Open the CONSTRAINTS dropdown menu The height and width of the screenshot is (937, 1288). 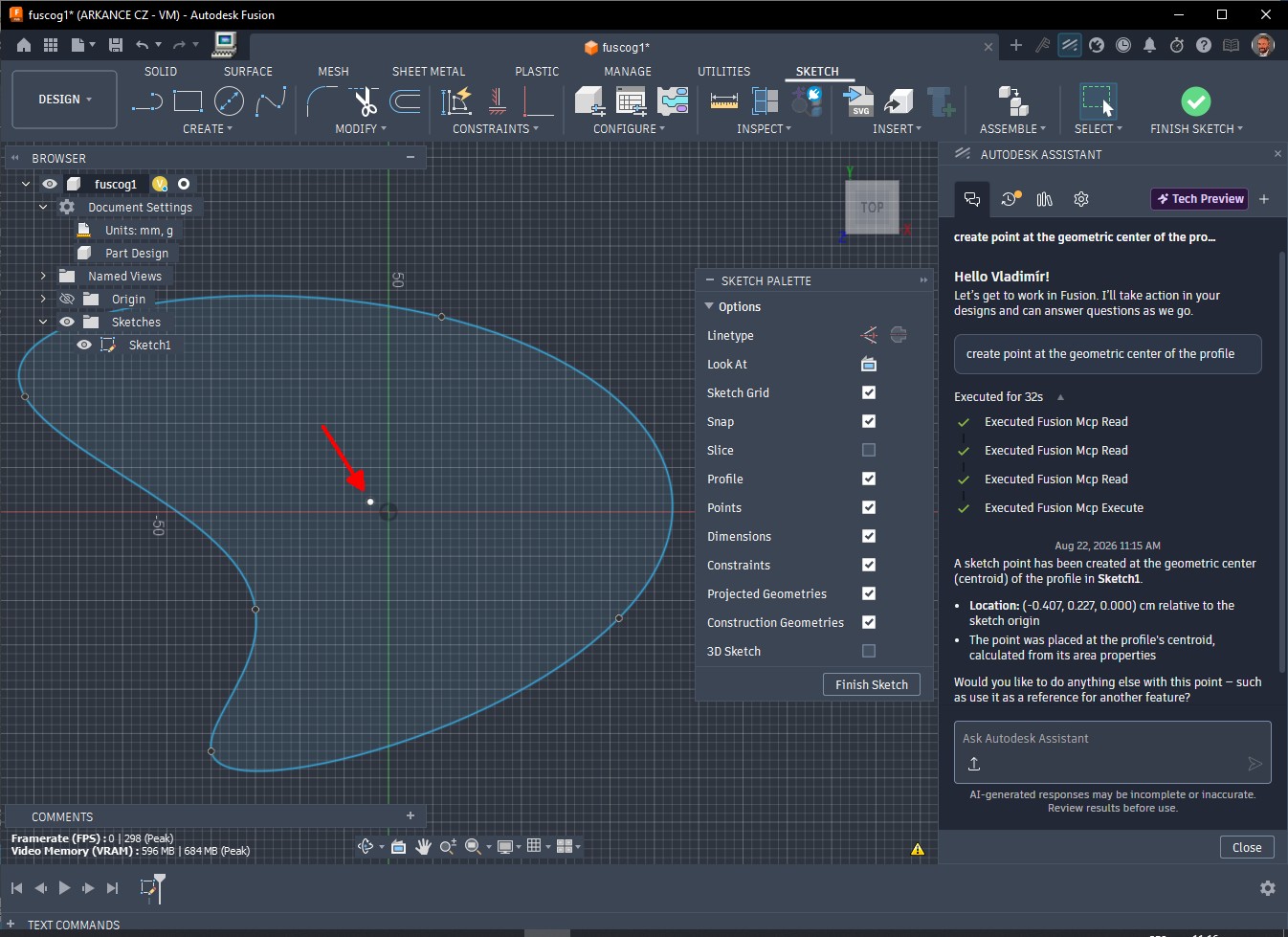[x=496, y=128]
